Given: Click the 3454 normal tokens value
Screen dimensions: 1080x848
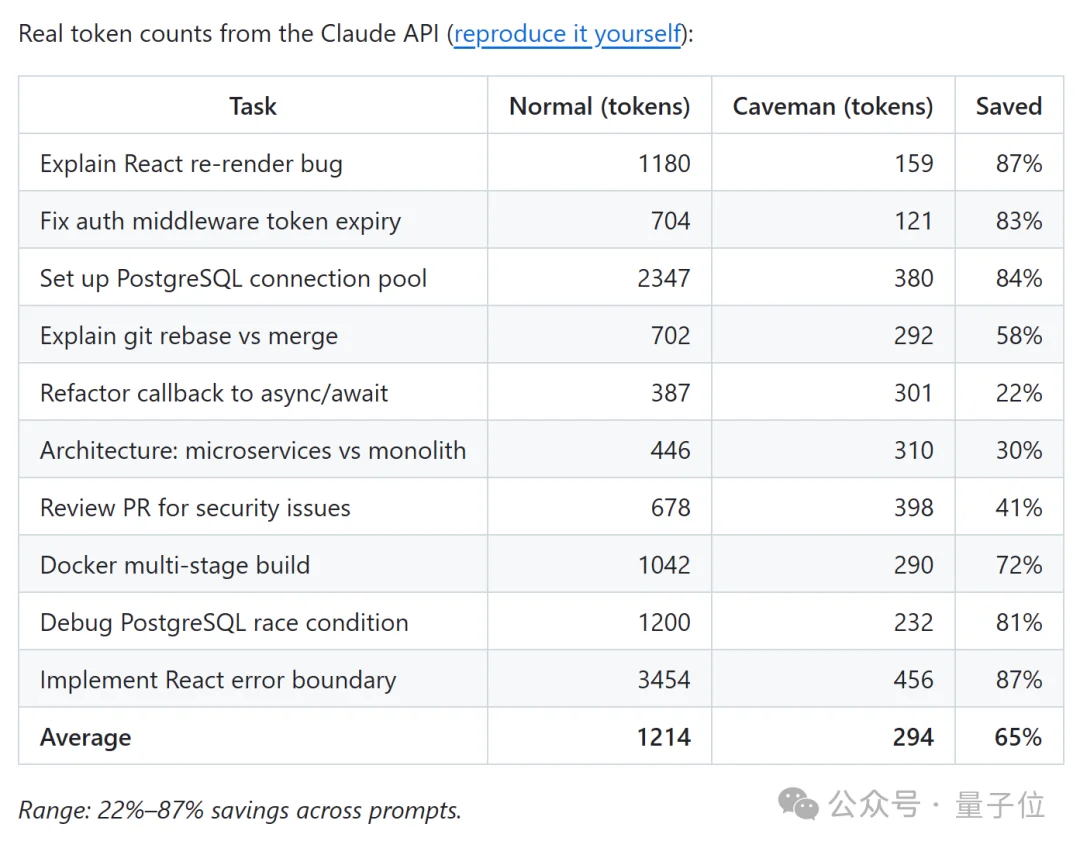Looking at the screenshot, I should pyautogui.click(x=664, y=680).
